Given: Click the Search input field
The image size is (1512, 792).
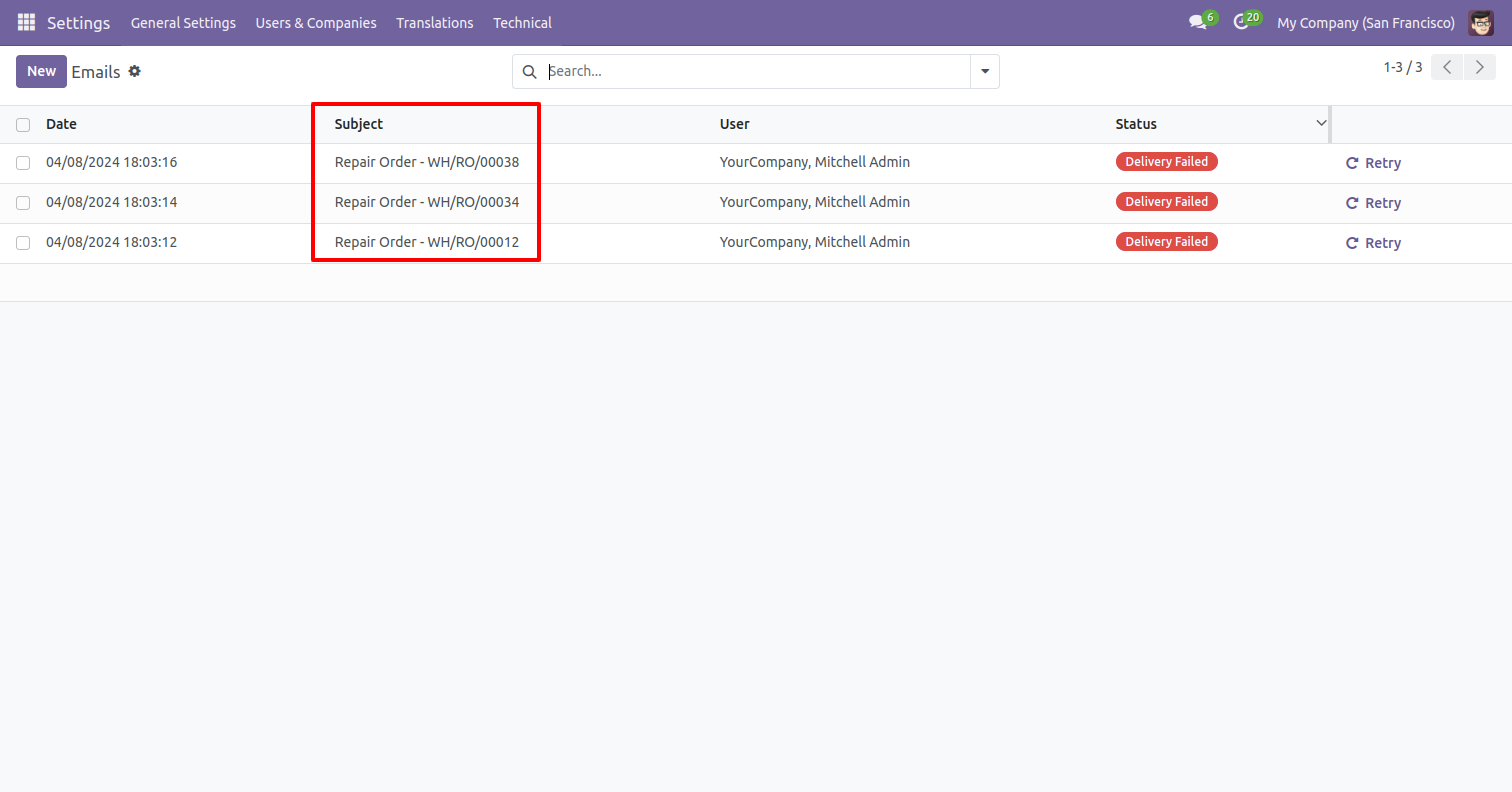Looking at the screenshot, I should pos(755,72).
